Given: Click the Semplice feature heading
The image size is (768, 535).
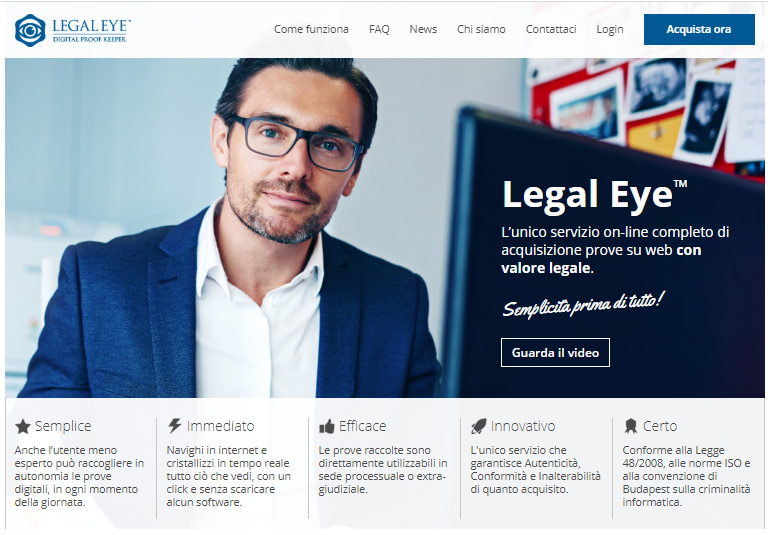Looking at the screenshot, I should pyautogui.click(x=63, y=426).
